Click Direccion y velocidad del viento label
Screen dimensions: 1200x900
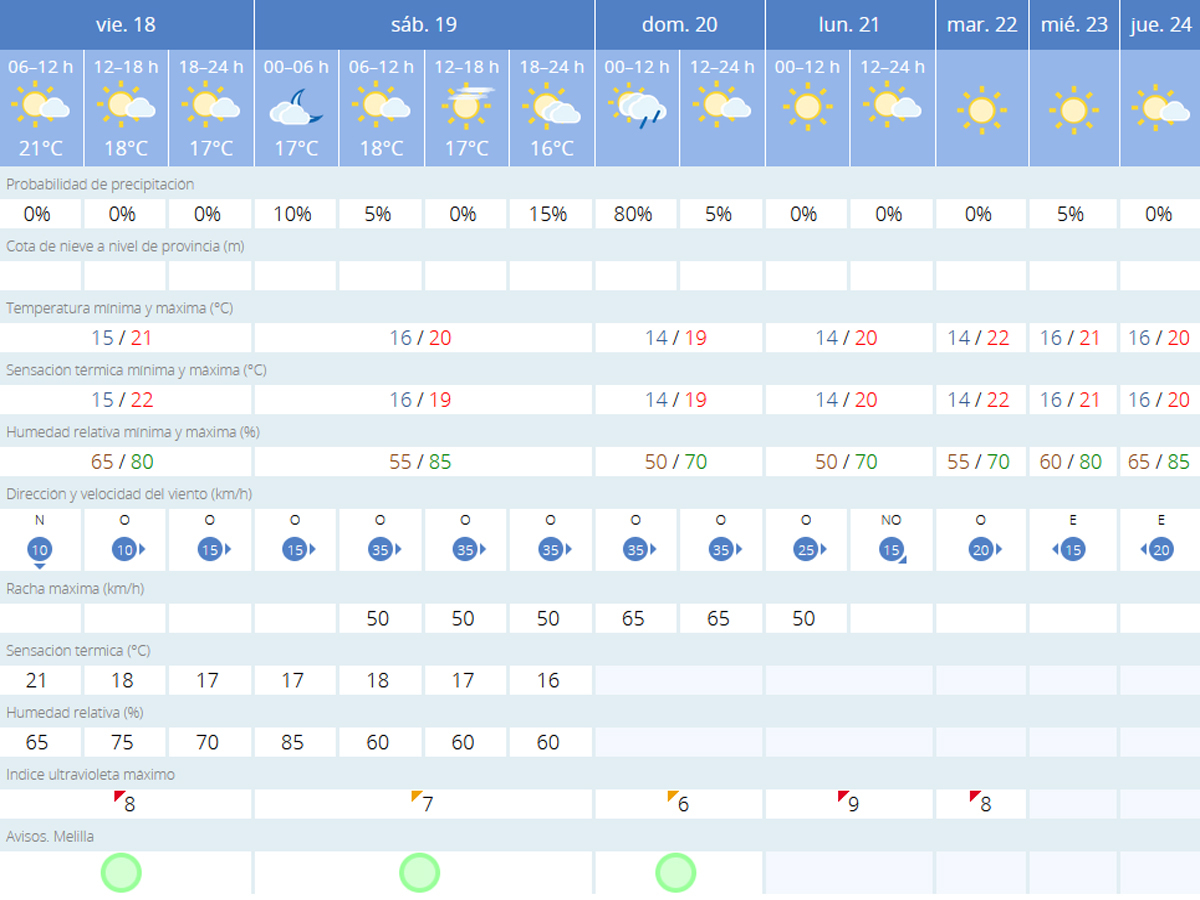tap(129, 494)
